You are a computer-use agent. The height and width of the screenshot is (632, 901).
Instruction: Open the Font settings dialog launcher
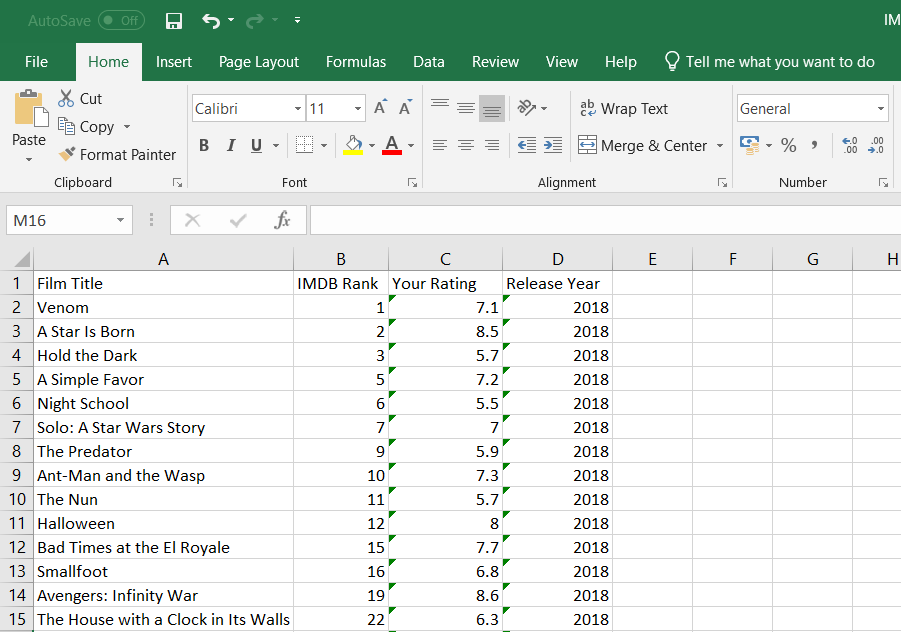(412, 183)
